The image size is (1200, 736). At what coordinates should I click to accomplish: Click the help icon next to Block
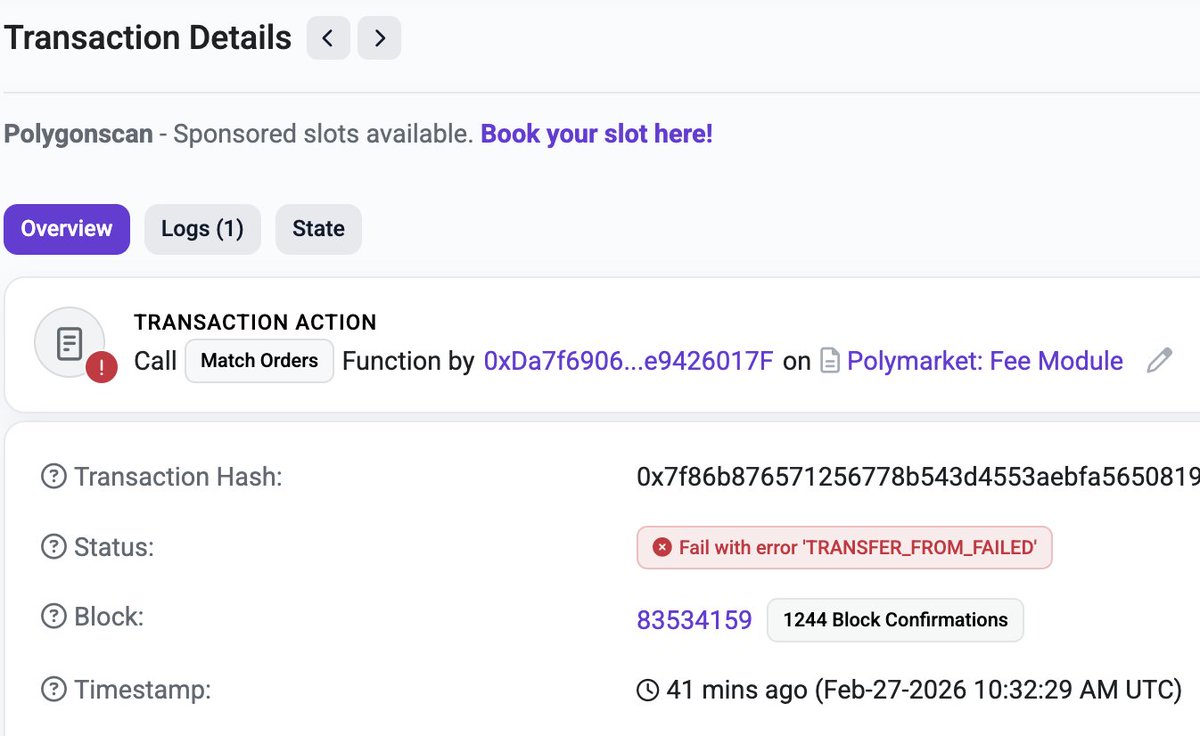click(53, 617)
